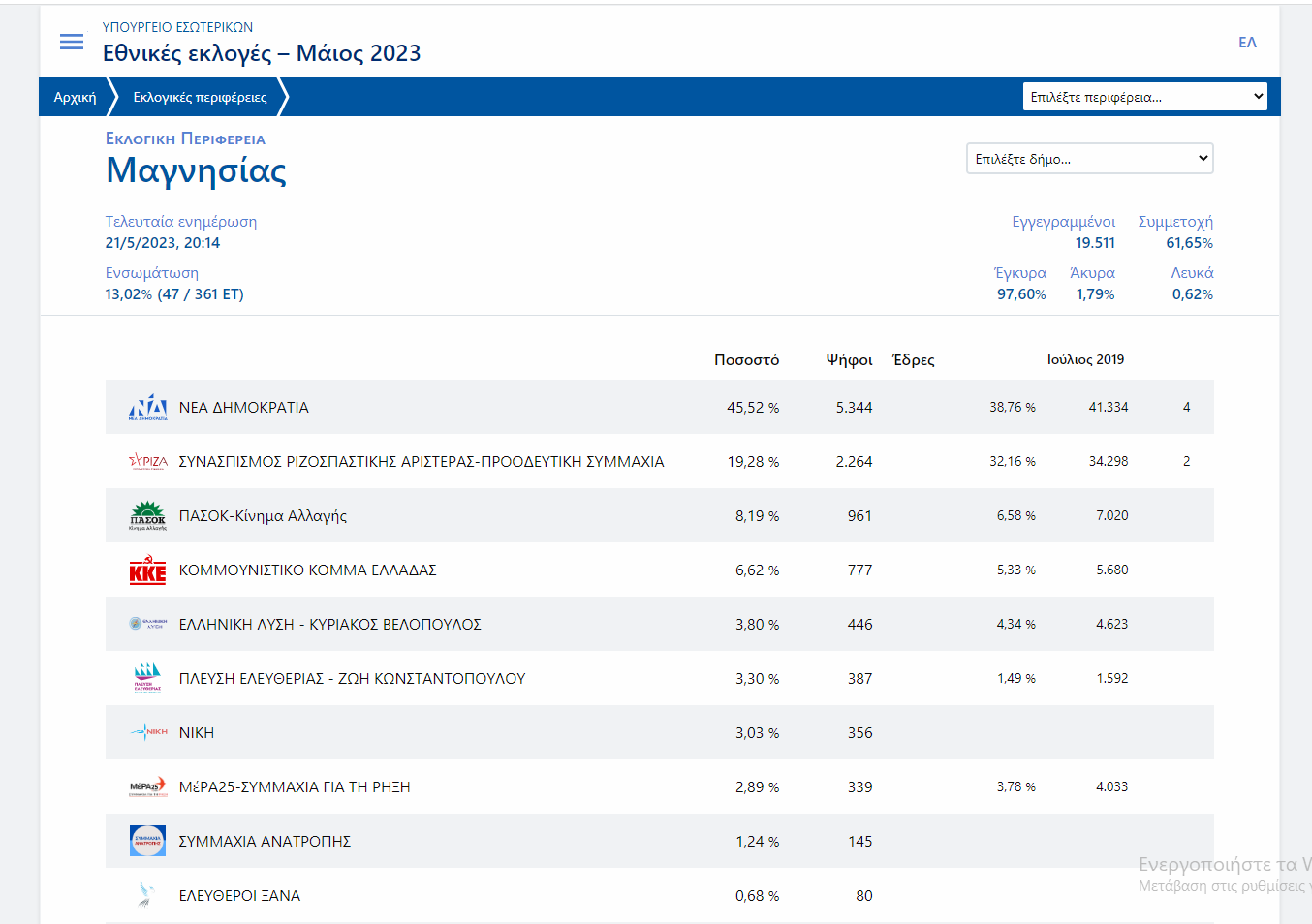Image resolution: width=1312 pixels, height=924 pixels.
Task: Click the Νέα Δημοκρατία party logo
Action: tap(147, 408)
